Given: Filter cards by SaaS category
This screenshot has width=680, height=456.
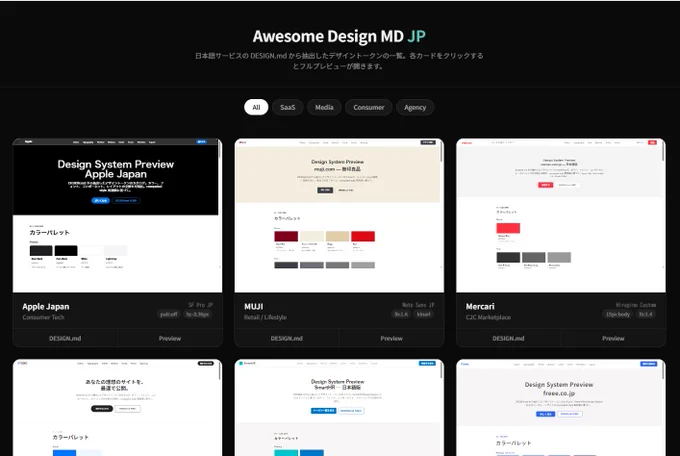Looking at the screenshot, I should pos(287,107).
